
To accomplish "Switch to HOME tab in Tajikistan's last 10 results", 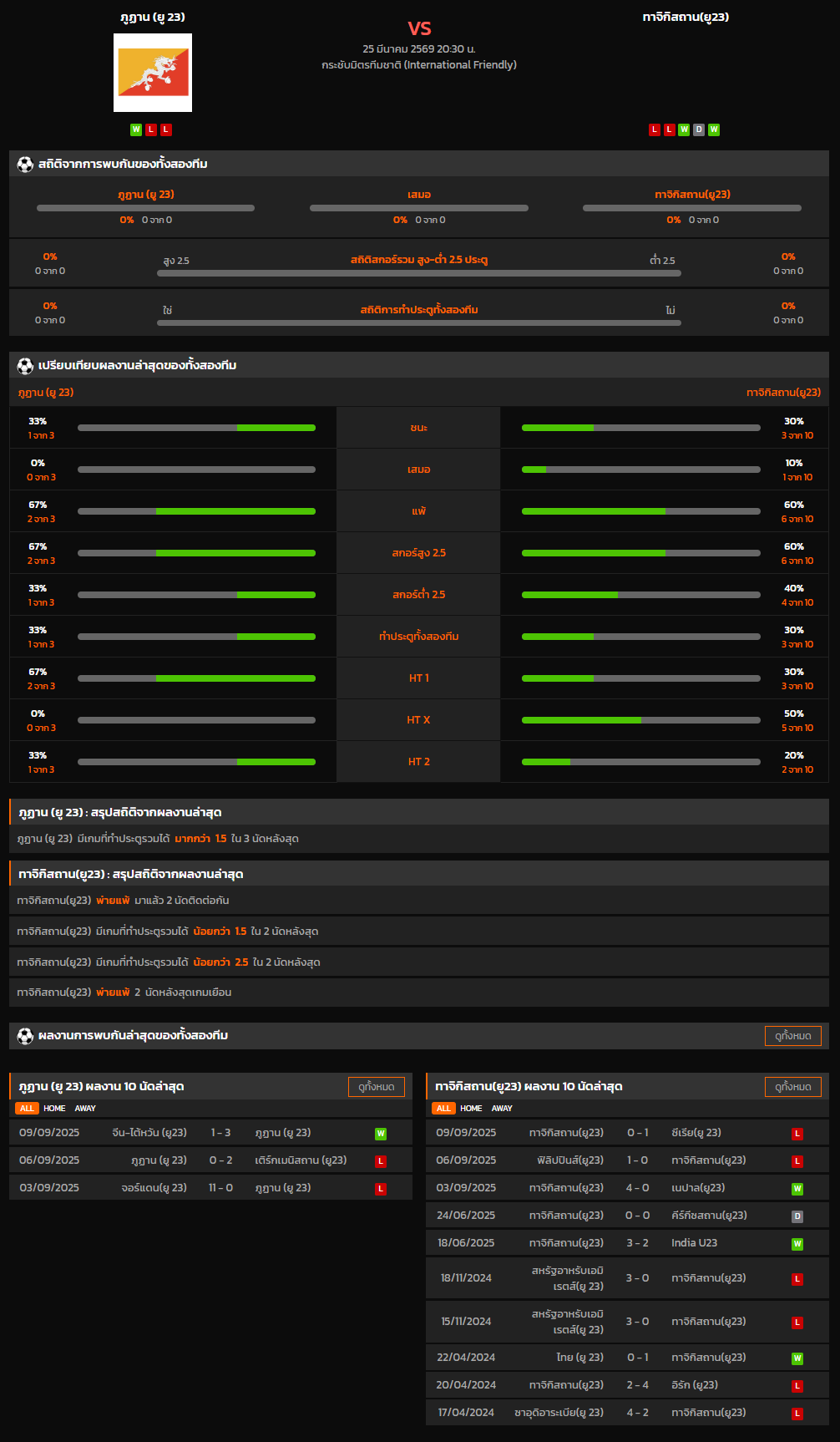I will coord(471,1109).
